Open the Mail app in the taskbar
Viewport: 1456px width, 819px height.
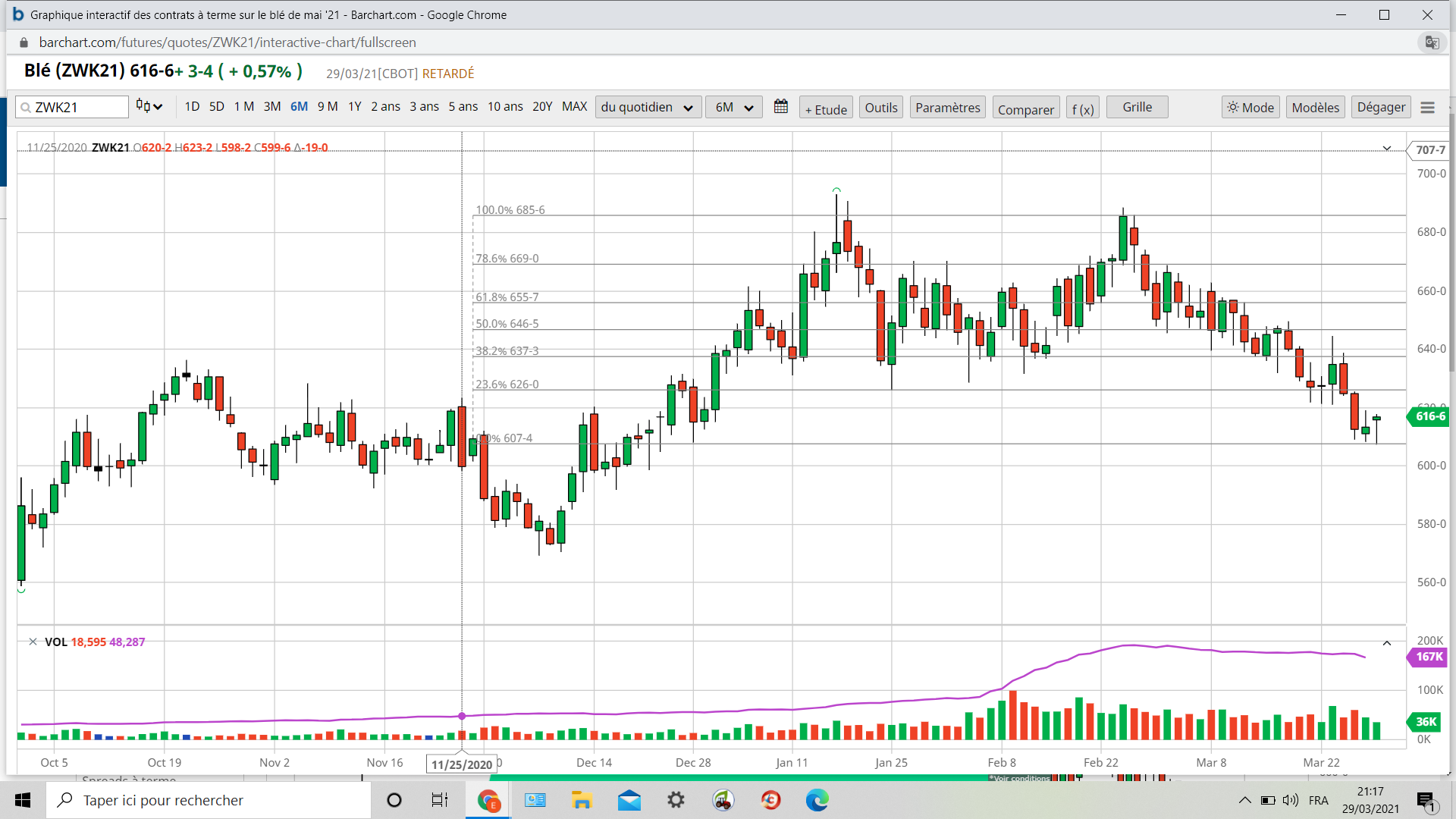(x=629, y=800)
